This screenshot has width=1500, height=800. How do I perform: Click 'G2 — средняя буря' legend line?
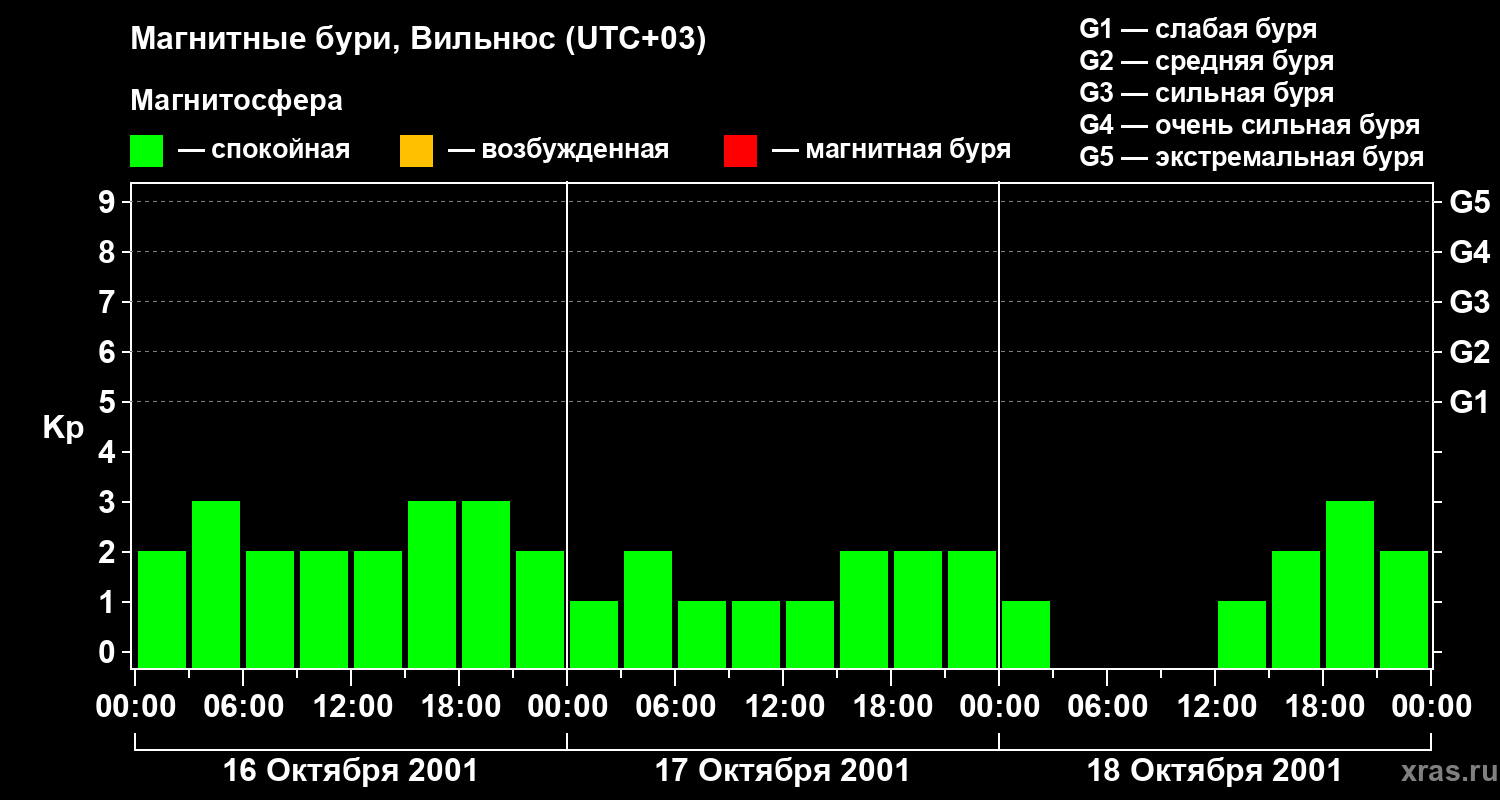[1206, 61]
